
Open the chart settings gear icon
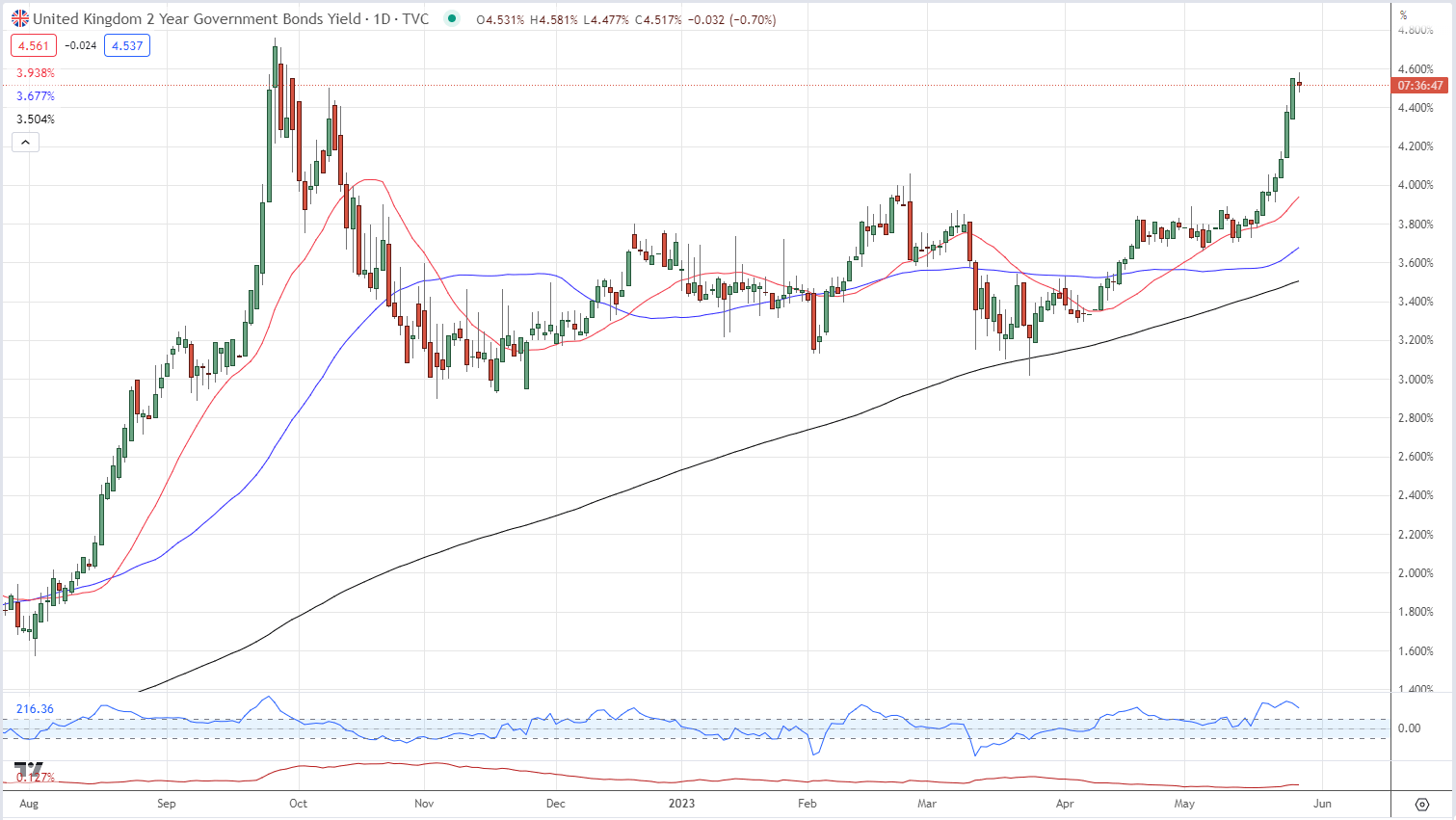tap(1422, 804)
